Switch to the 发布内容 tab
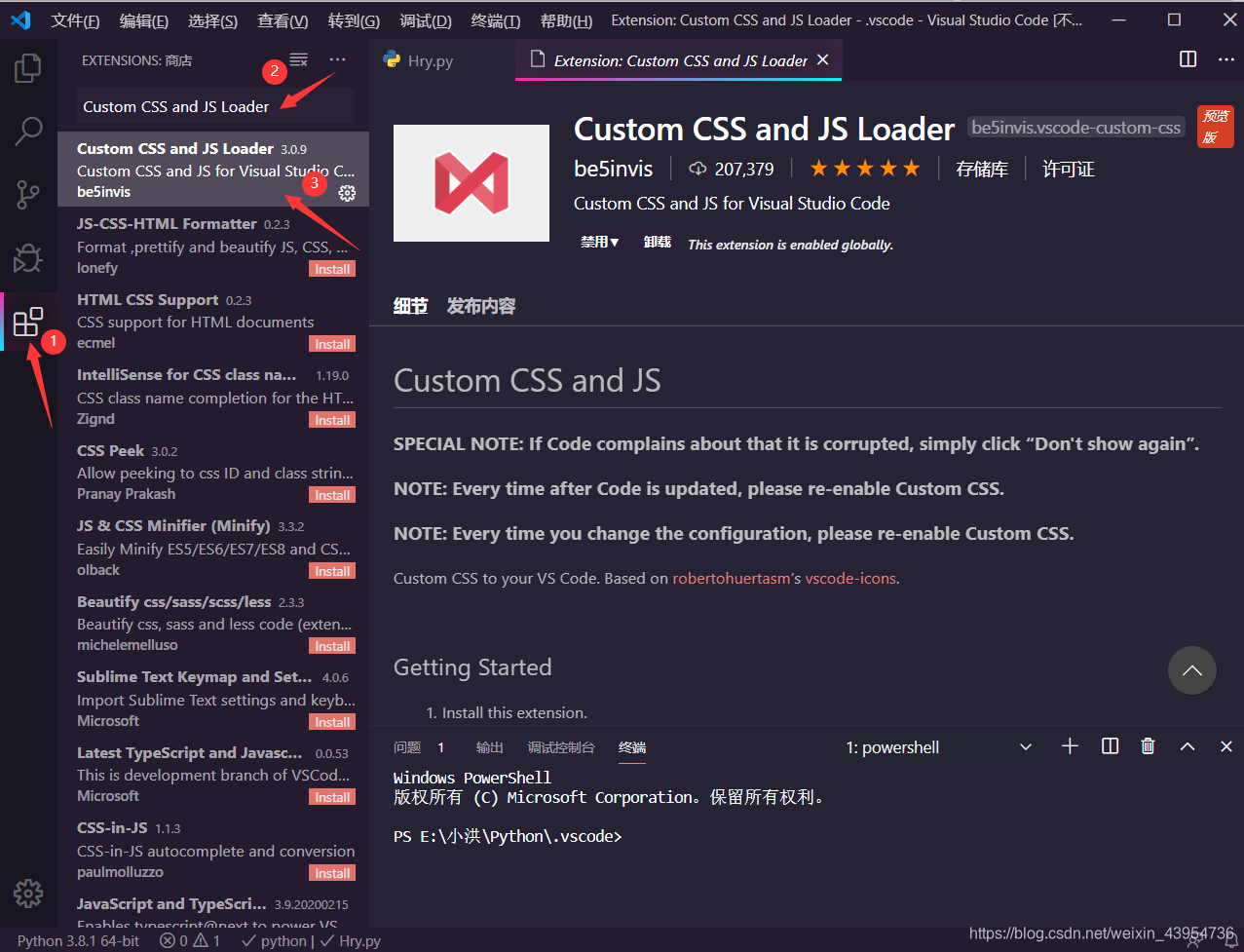Screen dimensions: 1244x952 tap(481, 306)
